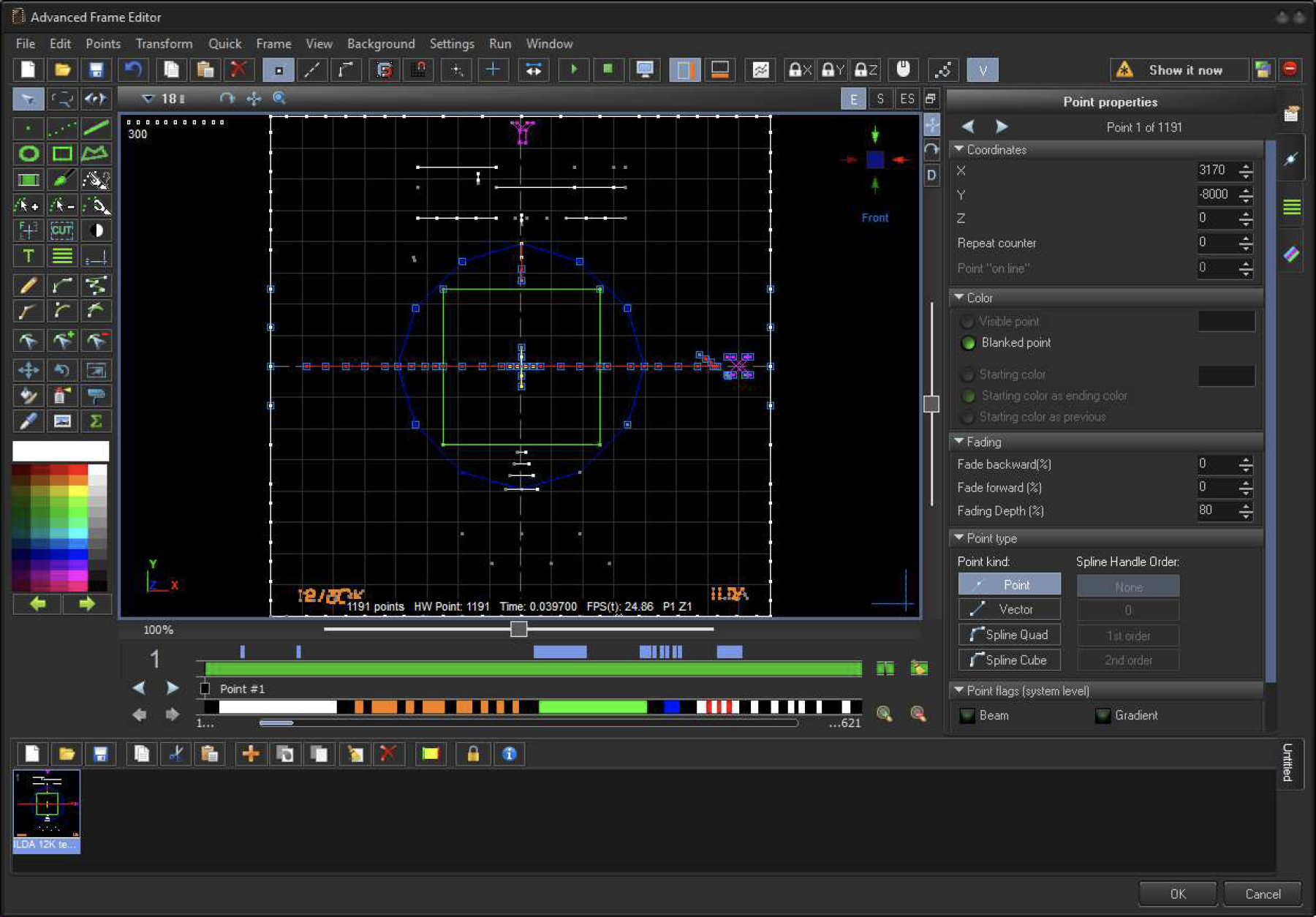Collapse the Fading section
The width and height of the screenshot is (1316, 917).
click(958, 442)
